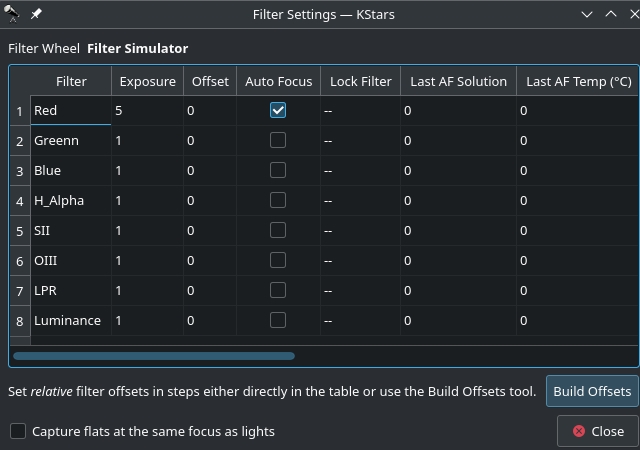Click the Offset cell of the OIII row
The width and height of the screenshot is (640, 450).
tap(210, 261)
